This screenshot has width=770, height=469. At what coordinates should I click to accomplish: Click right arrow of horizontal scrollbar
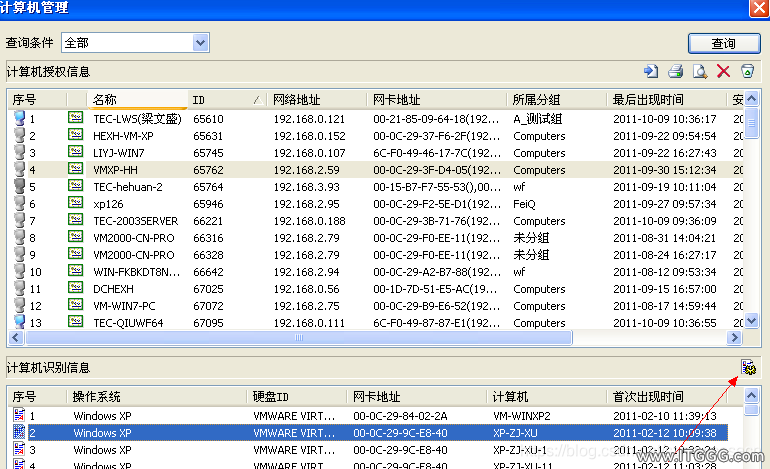coord(735,337)
